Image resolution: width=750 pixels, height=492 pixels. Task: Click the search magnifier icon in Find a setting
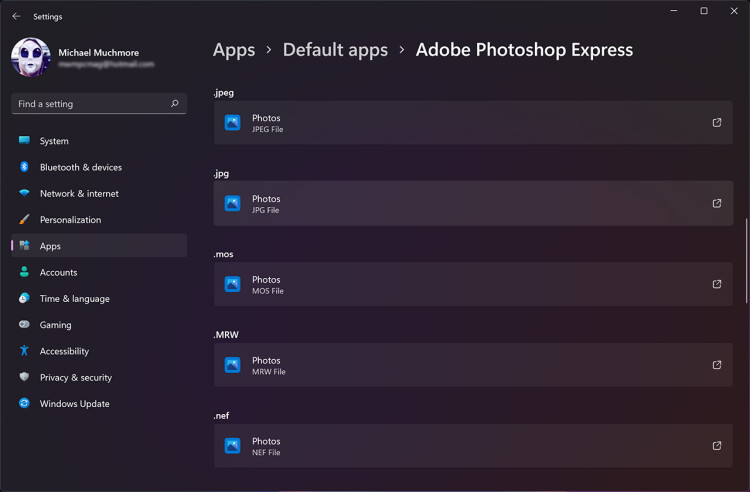(175, 104)
